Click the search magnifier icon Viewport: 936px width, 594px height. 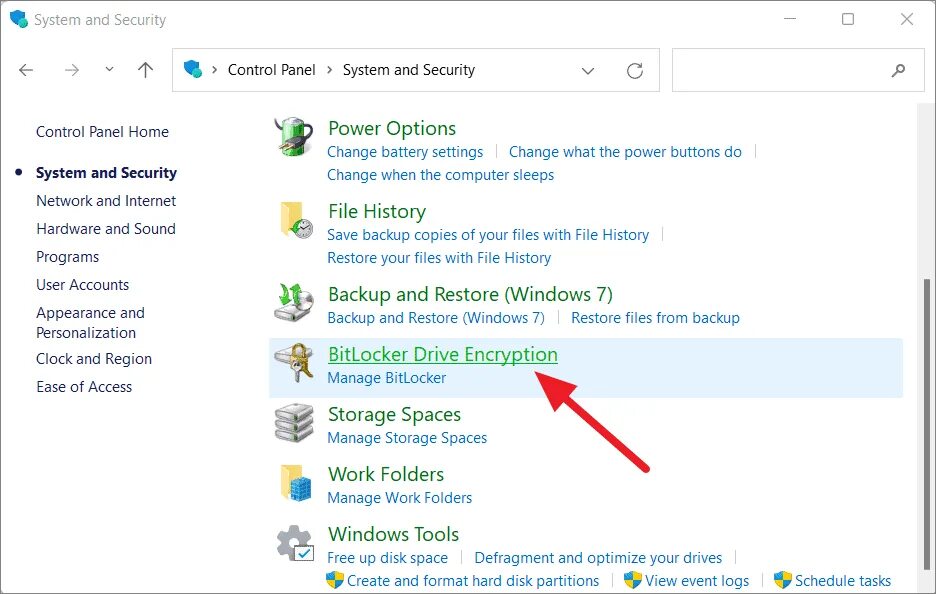click(898, 70)
